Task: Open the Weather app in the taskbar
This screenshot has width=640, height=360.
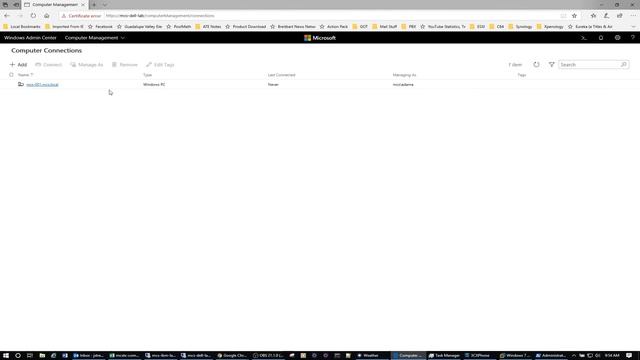Action: (x=368, y=356)
